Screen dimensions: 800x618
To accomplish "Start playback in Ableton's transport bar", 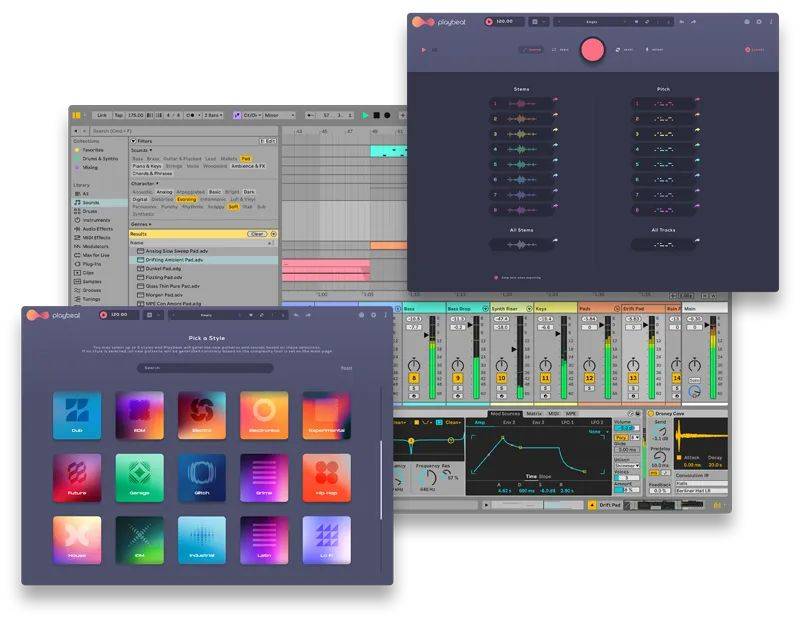I will [365, 115].
